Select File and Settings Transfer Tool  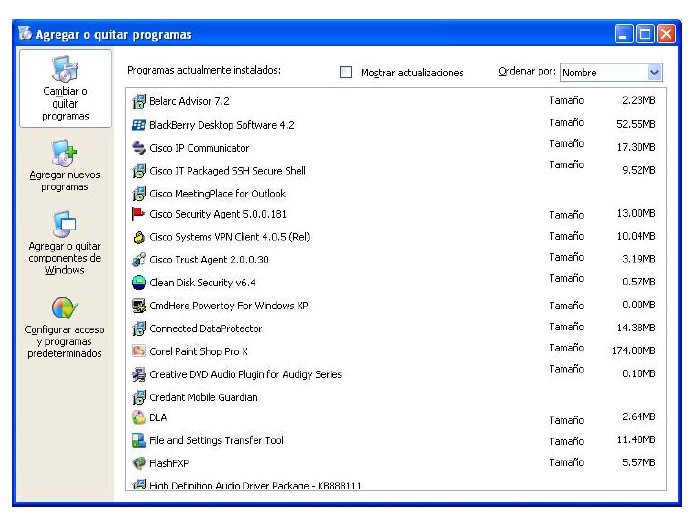click(216, 441)
